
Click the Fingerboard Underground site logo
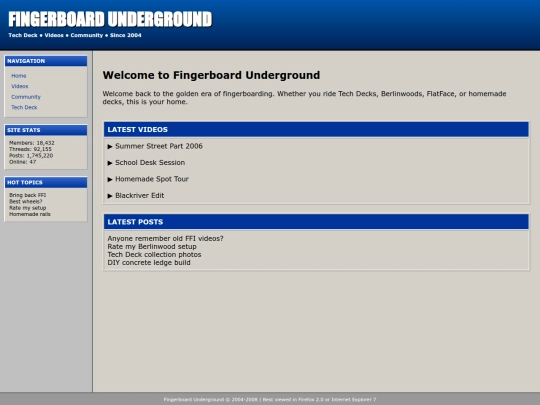point(110,19)
